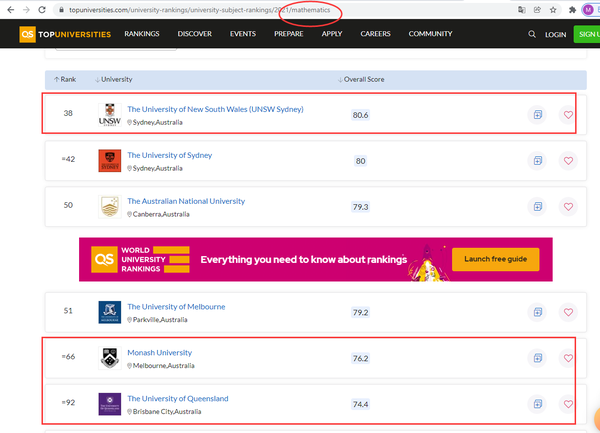Favorite Australian National University heart icon

coord(568,207)
